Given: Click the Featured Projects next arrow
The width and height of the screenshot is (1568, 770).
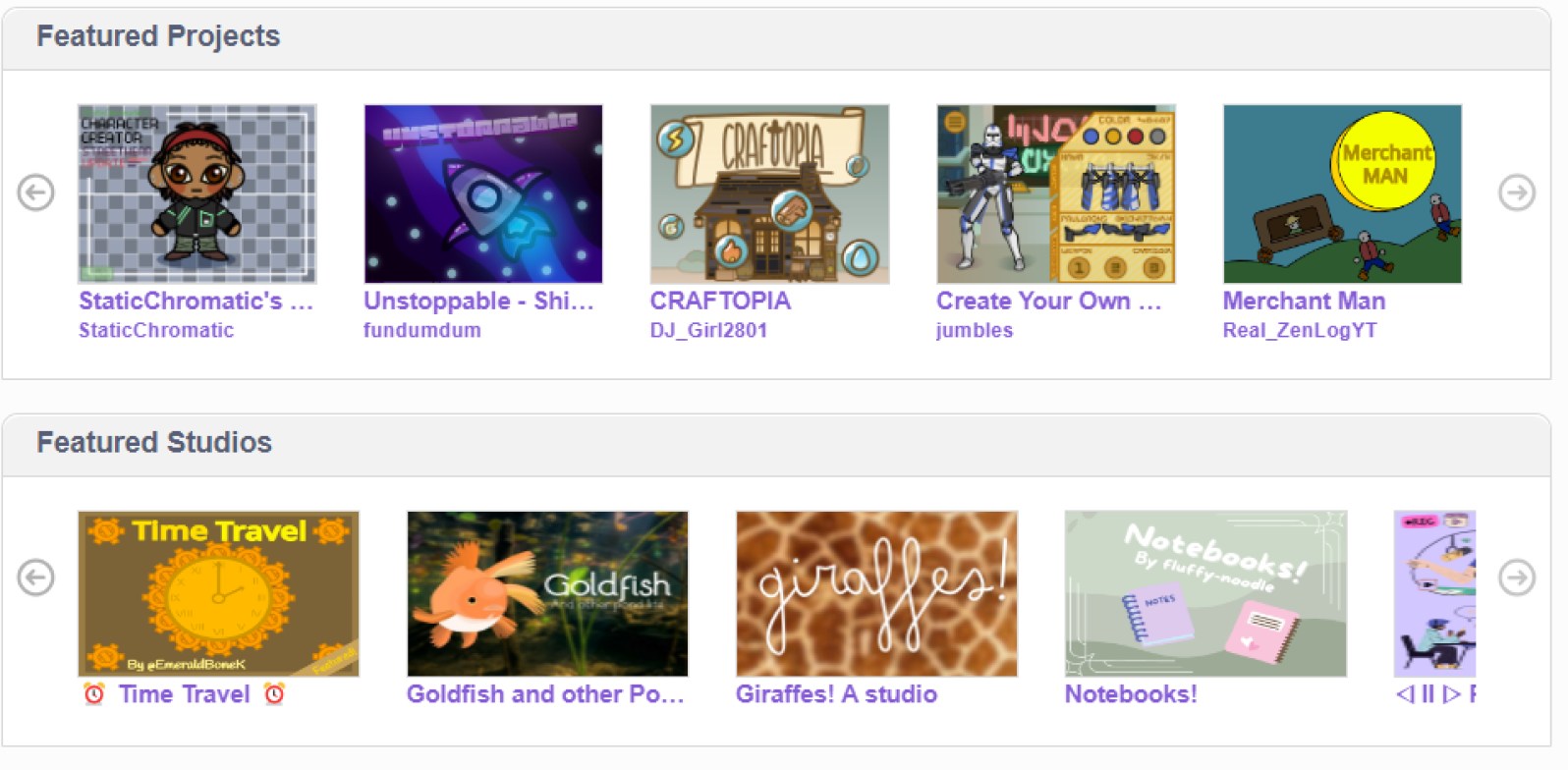Looking at the screenshot, I should [1517, 192].
